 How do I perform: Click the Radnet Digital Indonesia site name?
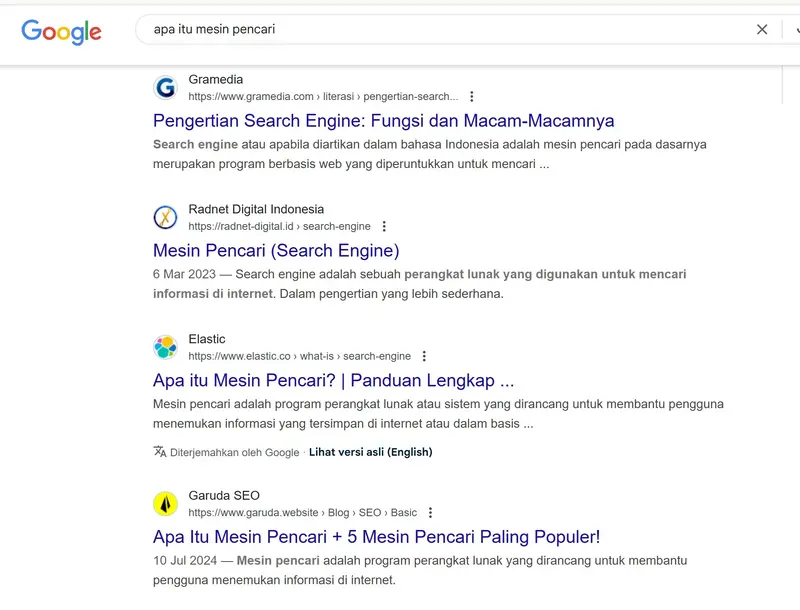point(256,209)
